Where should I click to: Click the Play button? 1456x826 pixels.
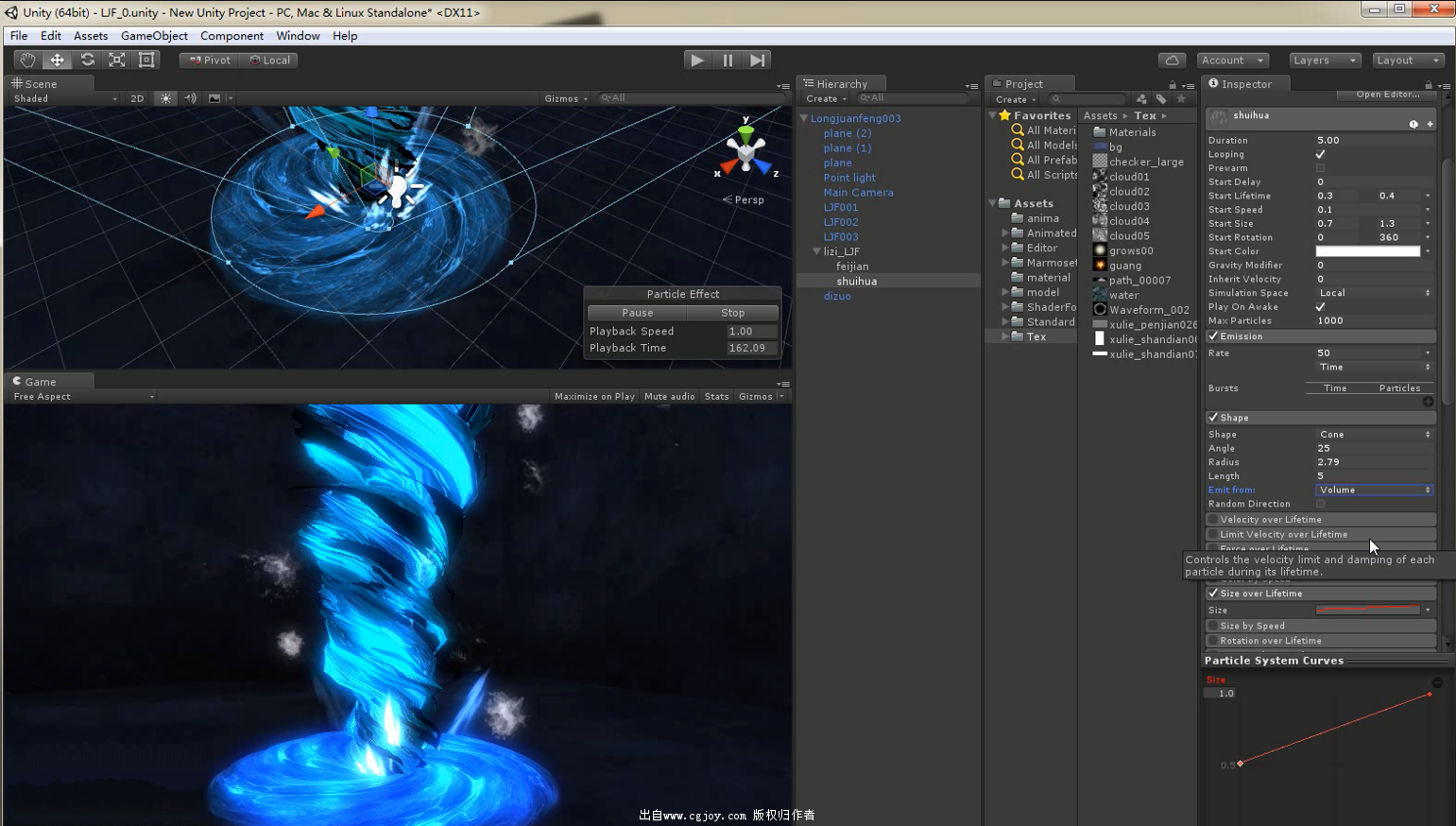[x=697, y=60]
